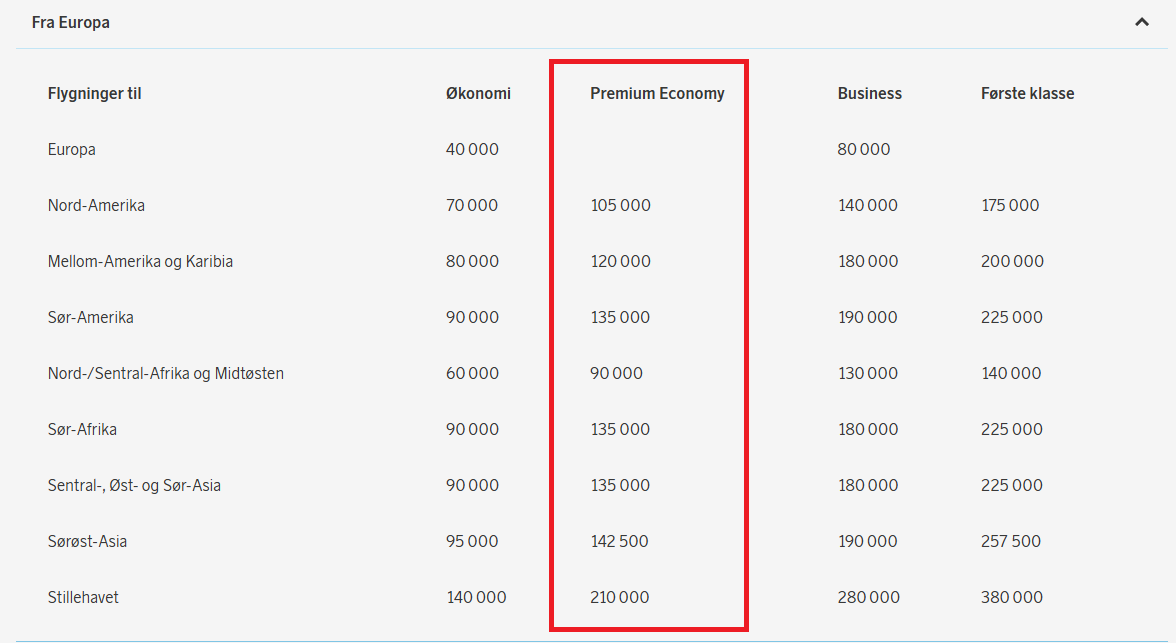Click the Sørøst-Asia destination label

pyautogui.click(x=87, y=541)
